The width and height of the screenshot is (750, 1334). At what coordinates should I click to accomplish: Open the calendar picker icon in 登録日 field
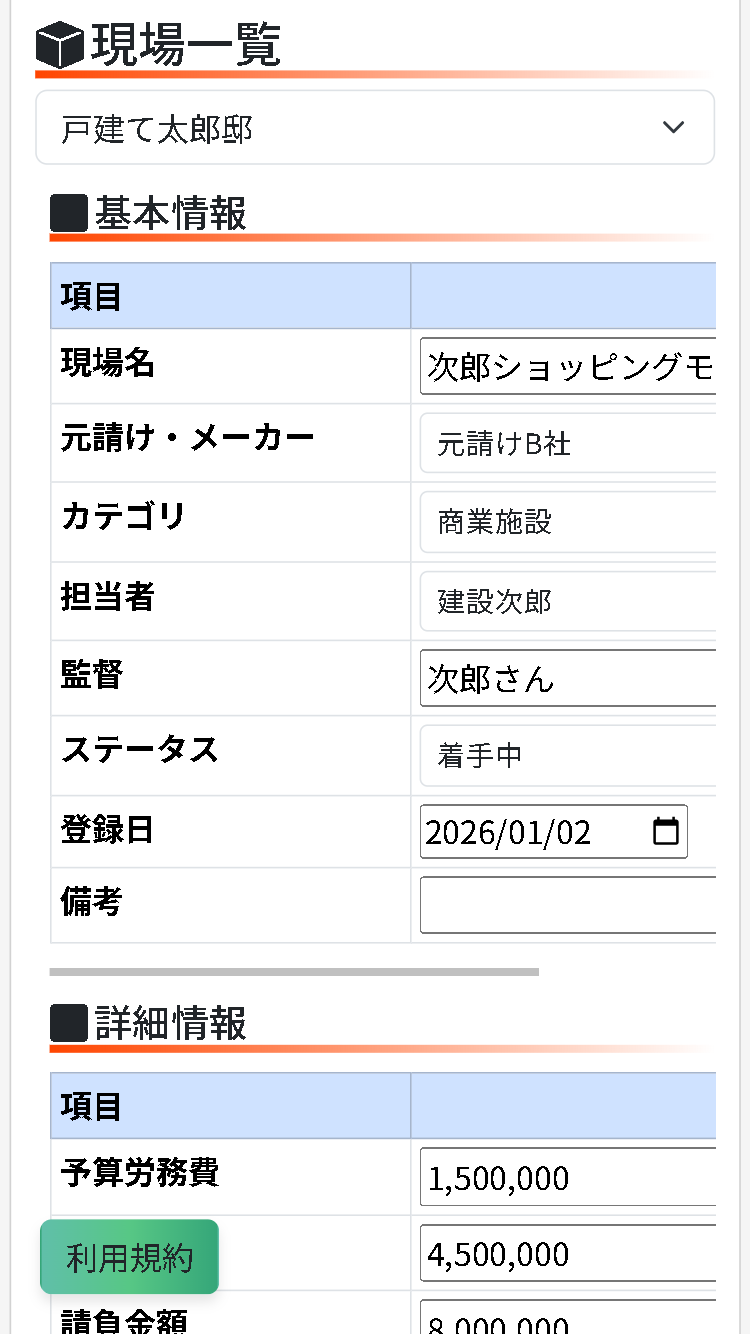(x=666, y=831)
